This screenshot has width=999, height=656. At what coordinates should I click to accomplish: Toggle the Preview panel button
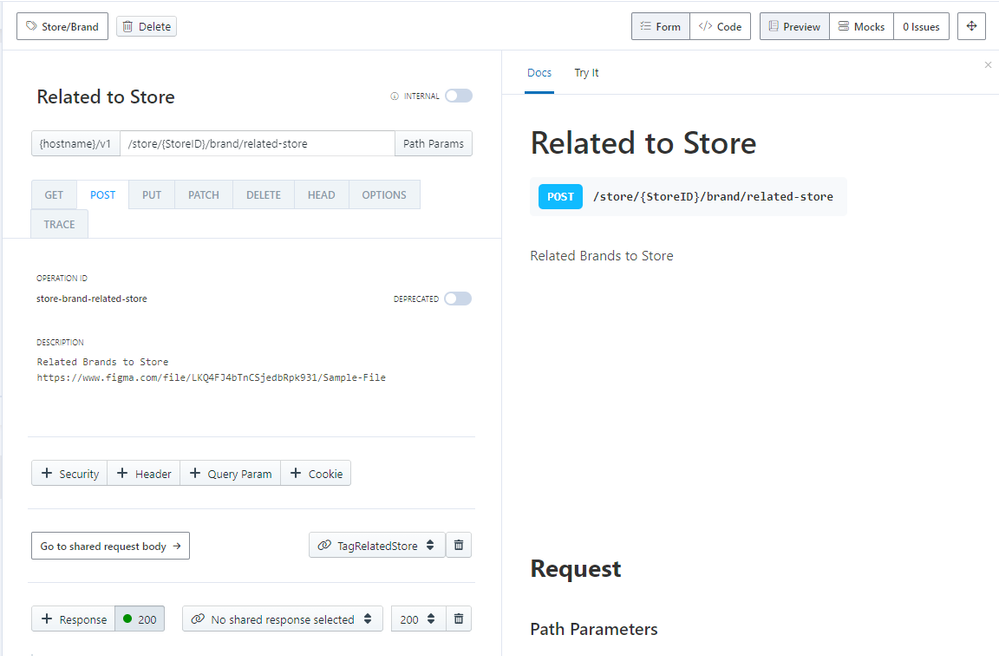pos(794,27)
